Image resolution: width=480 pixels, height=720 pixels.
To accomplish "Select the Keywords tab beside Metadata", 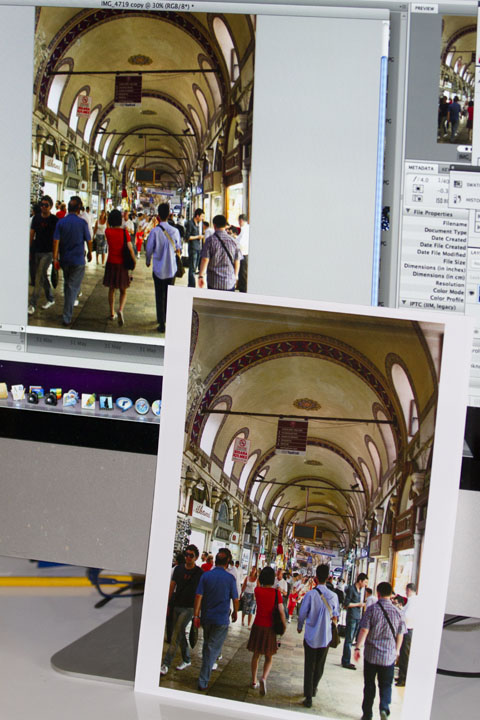I will tap(444, 169).
